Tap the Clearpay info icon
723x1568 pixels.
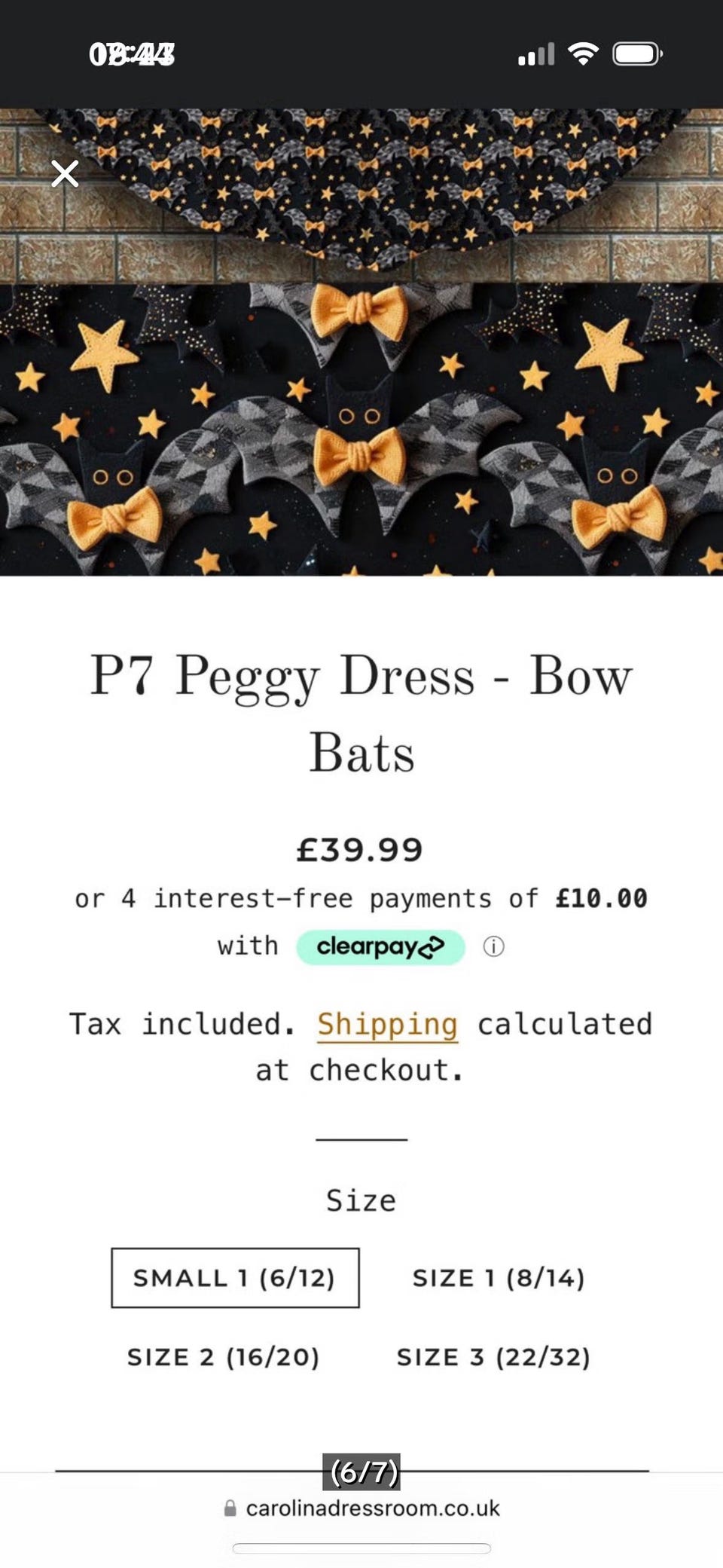tap(493, 946)
